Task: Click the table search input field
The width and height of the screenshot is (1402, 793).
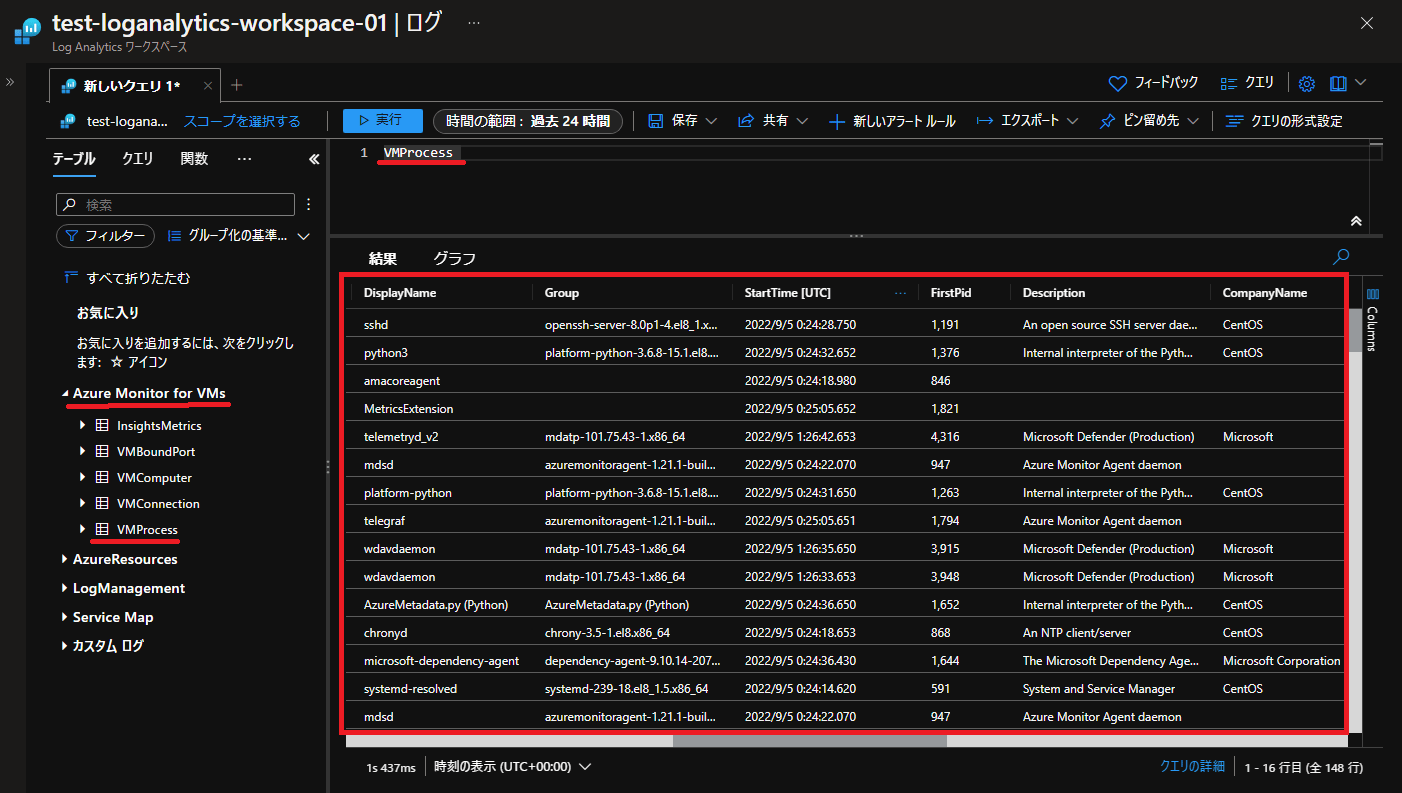Action: click(x=175, y=204)
